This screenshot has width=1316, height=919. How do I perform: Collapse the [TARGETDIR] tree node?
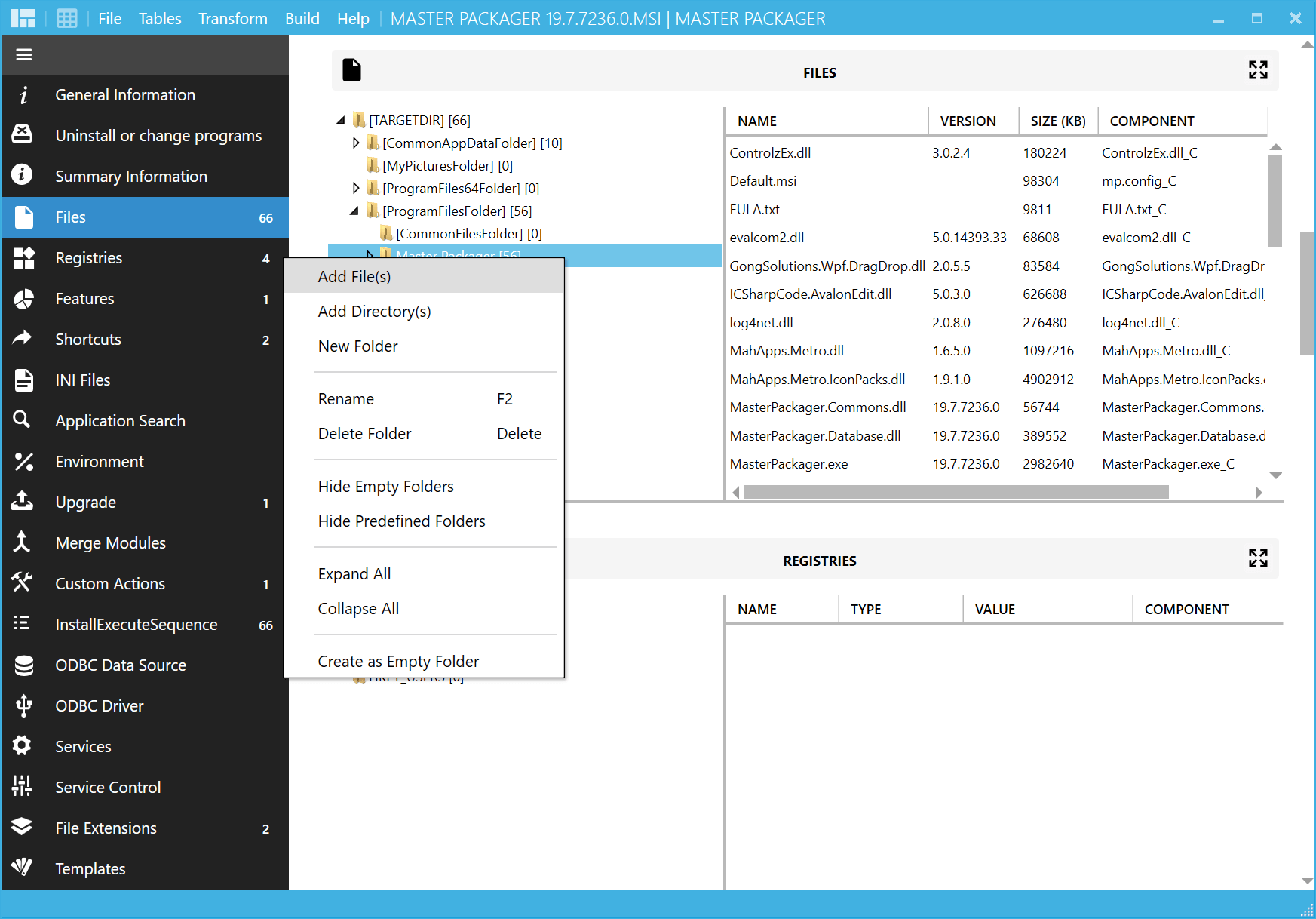point(341,121)
